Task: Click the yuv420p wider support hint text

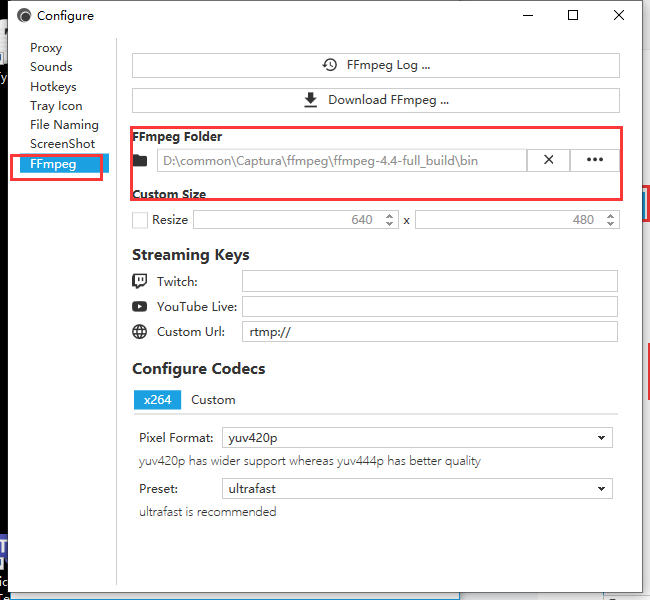Action: (x=310, y=461)
